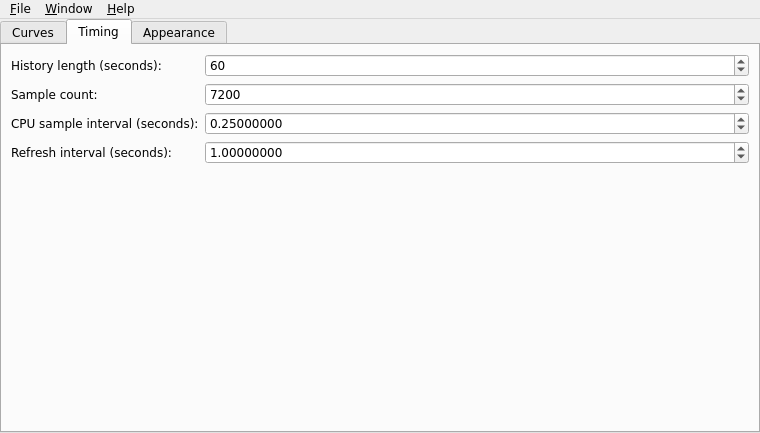This screenshot has height=433, width=760.
Task: Decrease Sample count with down arrow
Action: (x=741, y=99)
